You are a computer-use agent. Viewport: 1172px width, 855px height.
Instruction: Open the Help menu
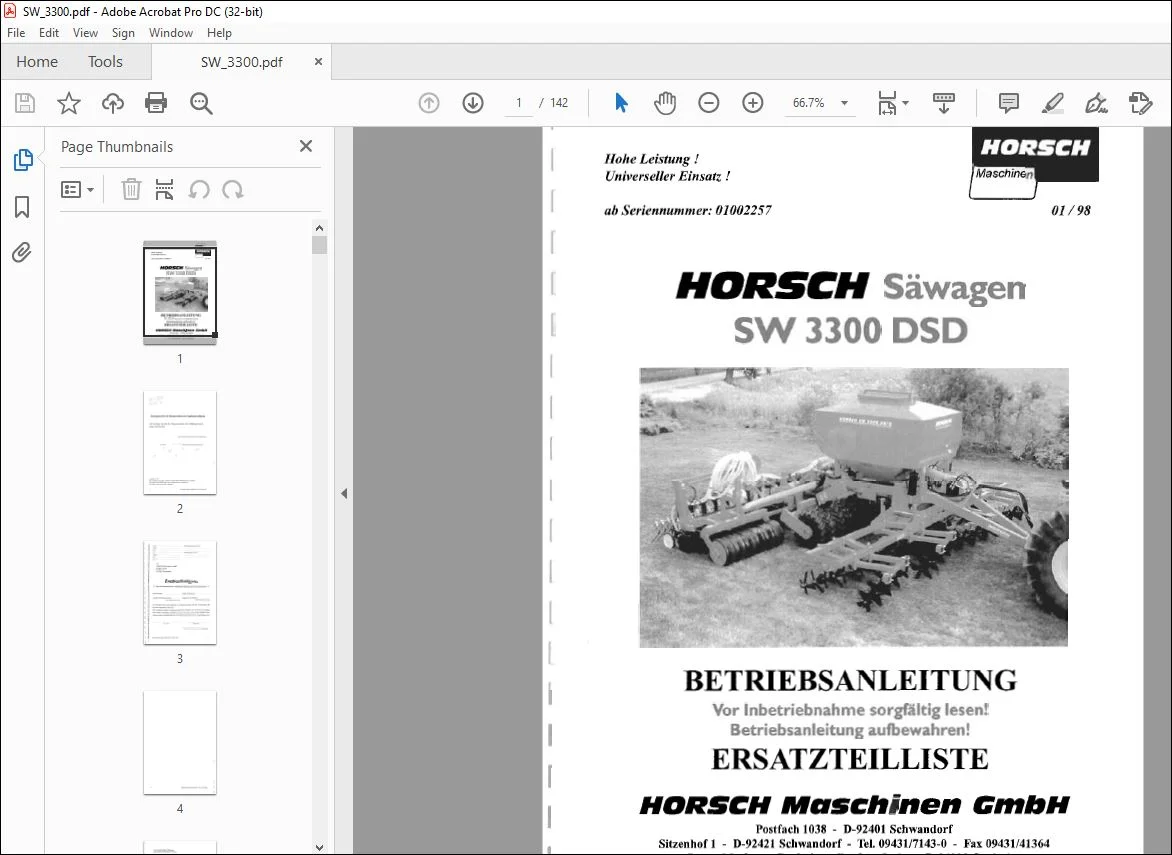pos(219,33)
